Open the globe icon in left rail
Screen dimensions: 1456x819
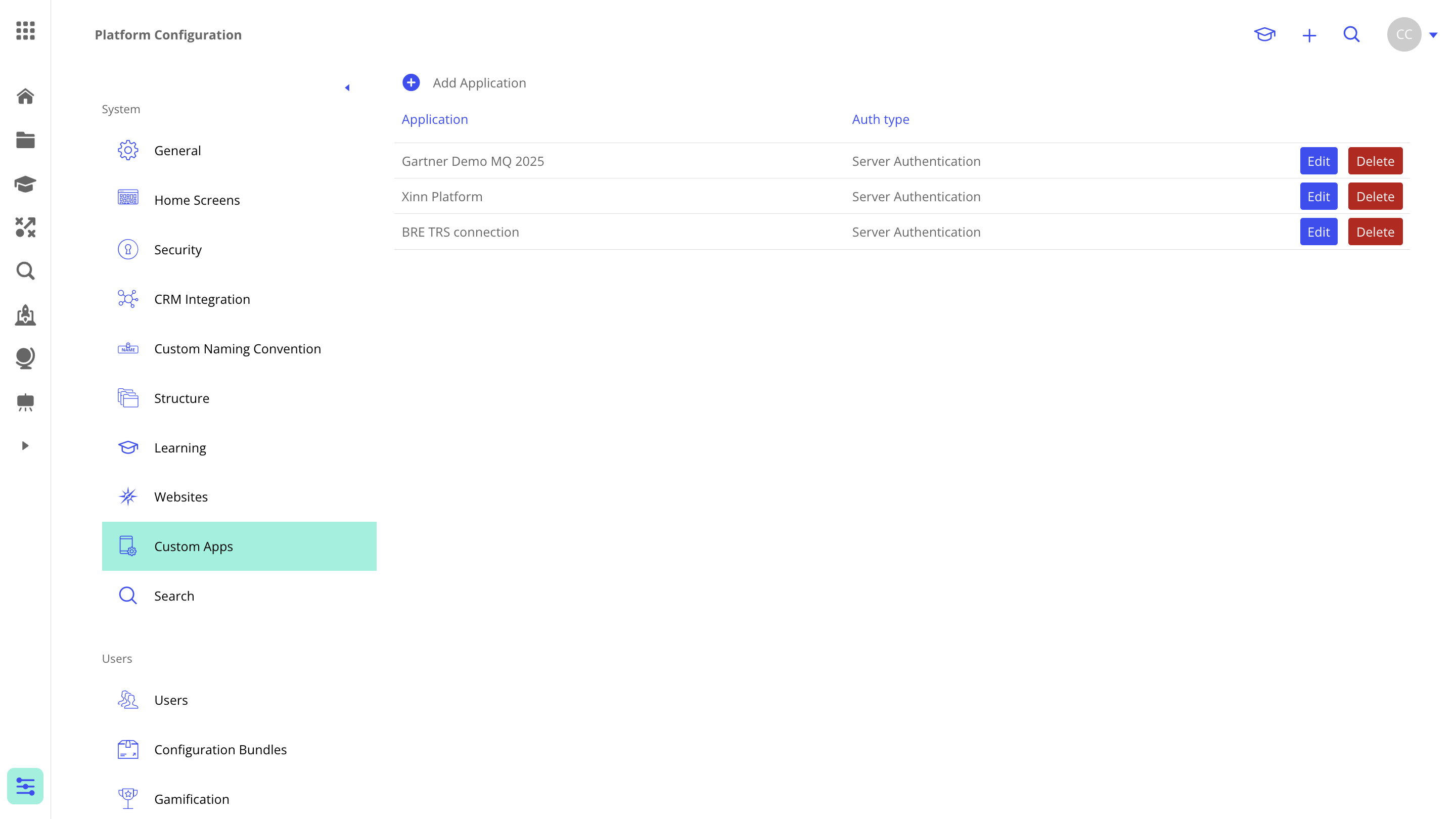(x=25, y=358)
